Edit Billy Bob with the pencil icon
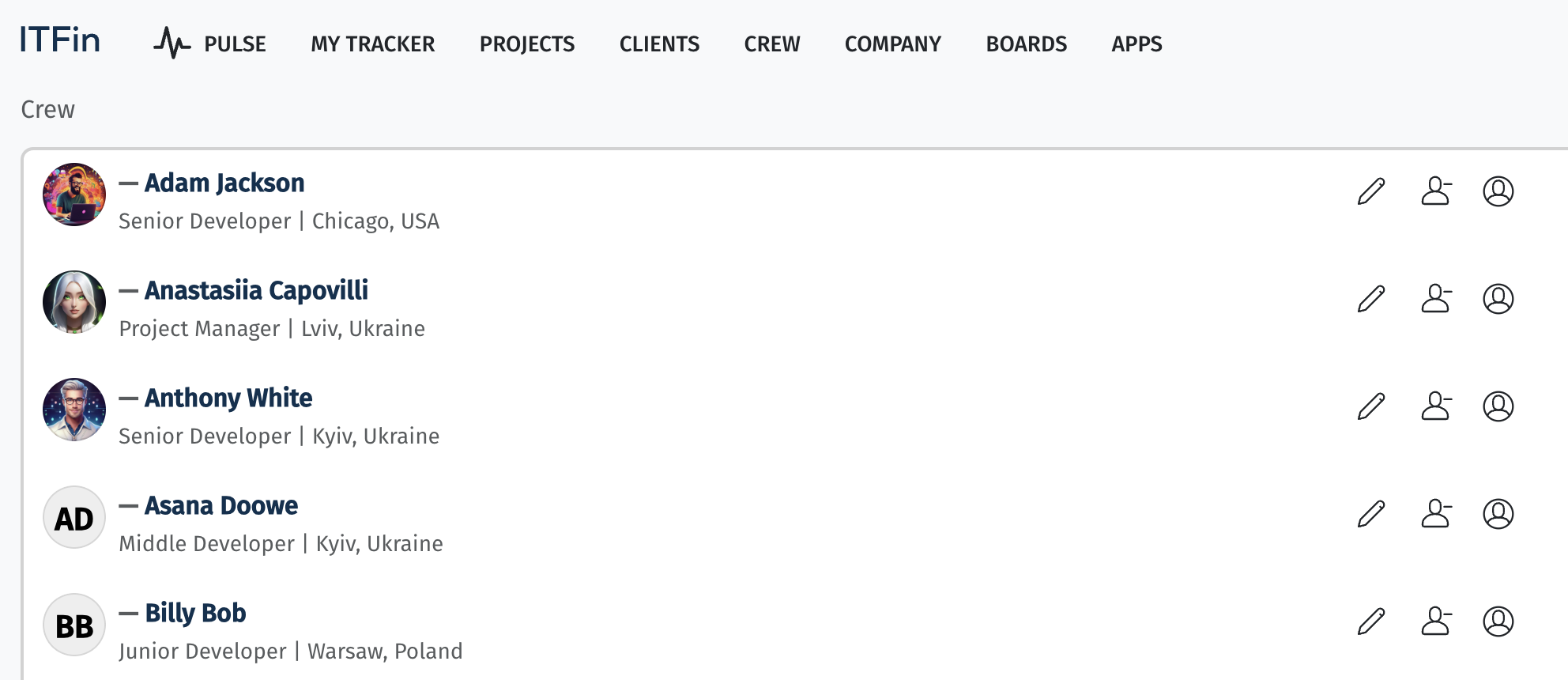This screenshot has width=1568, height=680. click(1371, 621)
